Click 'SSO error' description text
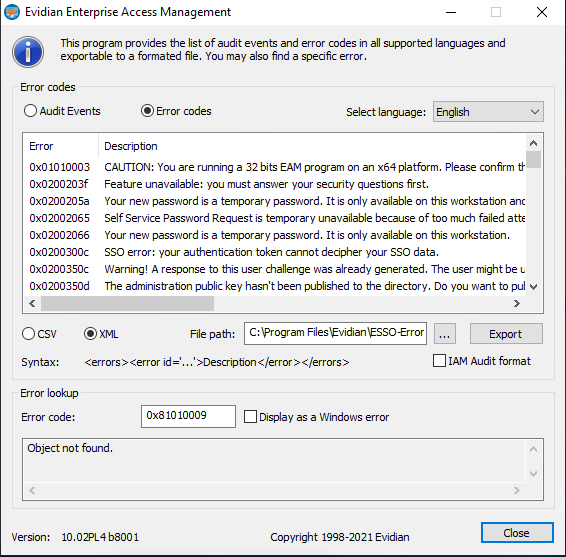This screenshot has height=557, width=566. click(271, 252)
